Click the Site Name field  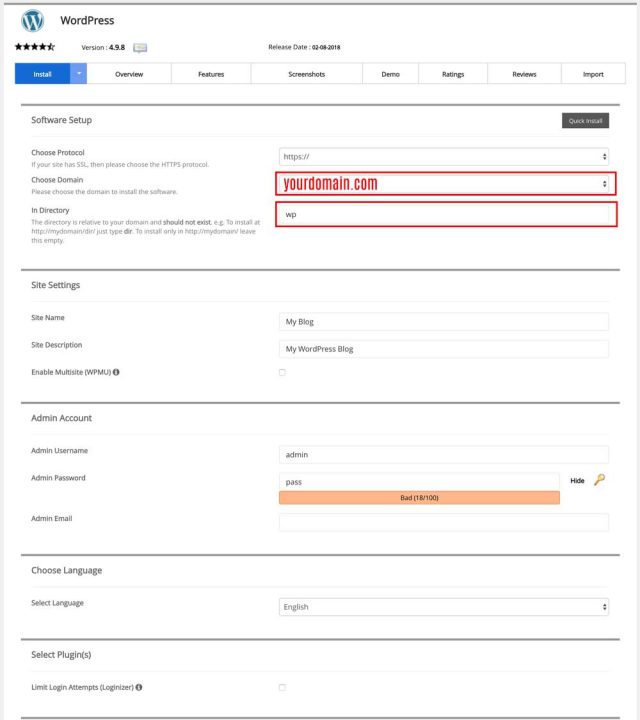444,321
